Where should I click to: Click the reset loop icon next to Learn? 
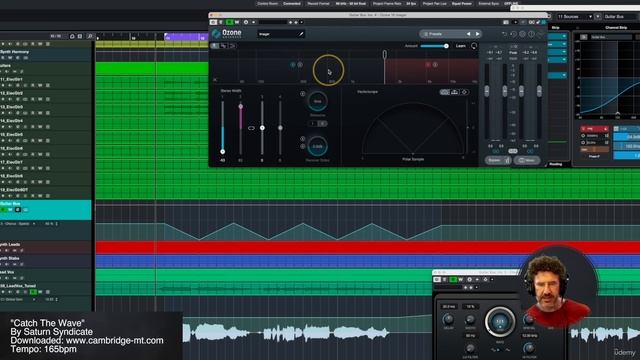(x=473, y=46)
